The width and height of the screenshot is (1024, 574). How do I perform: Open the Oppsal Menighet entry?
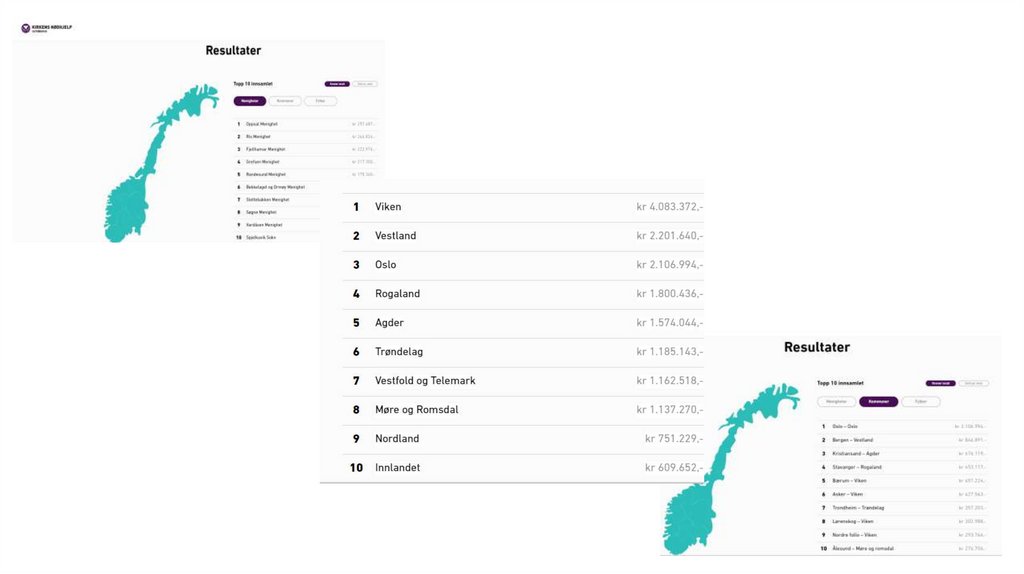coord(262,124)
